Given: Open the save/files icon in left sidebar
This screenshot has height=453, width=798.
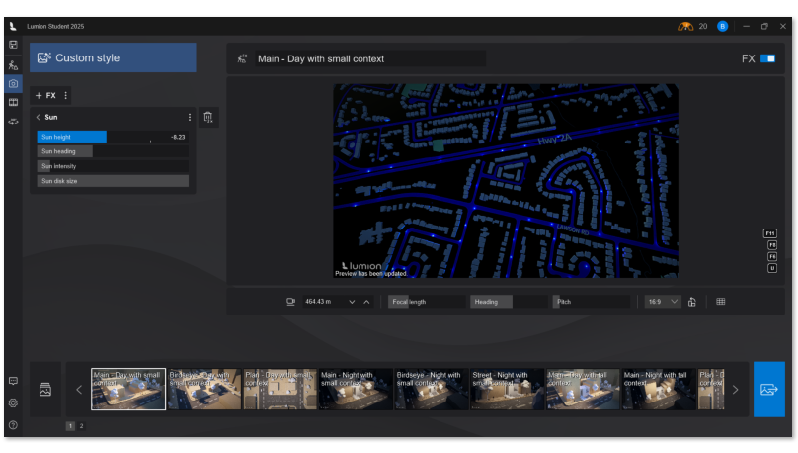Looking at the screenshot, I should [x=13, y=45].
